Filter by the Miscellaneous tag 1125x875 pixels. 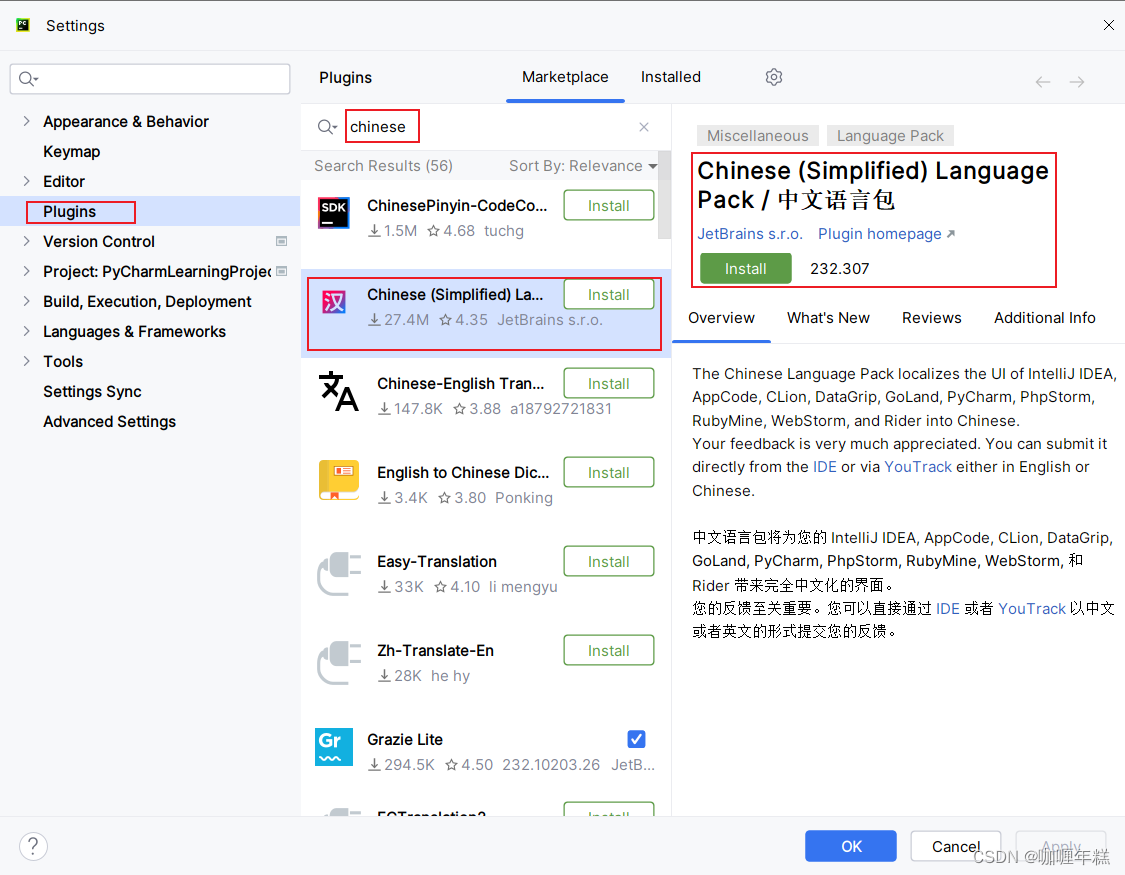[x=758, y=136]
